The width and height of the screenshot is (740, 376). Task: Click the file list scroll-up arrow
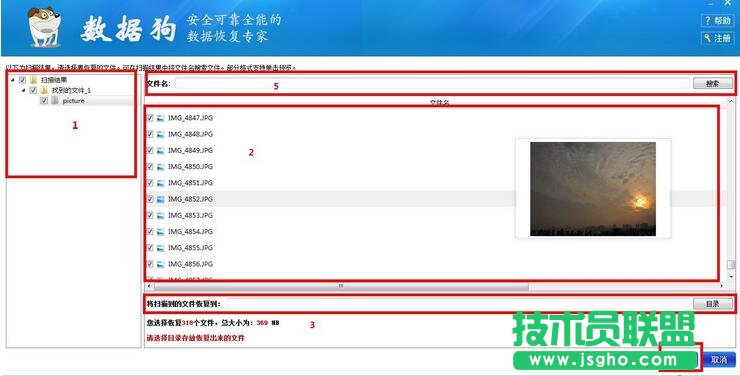coord(731,102)
